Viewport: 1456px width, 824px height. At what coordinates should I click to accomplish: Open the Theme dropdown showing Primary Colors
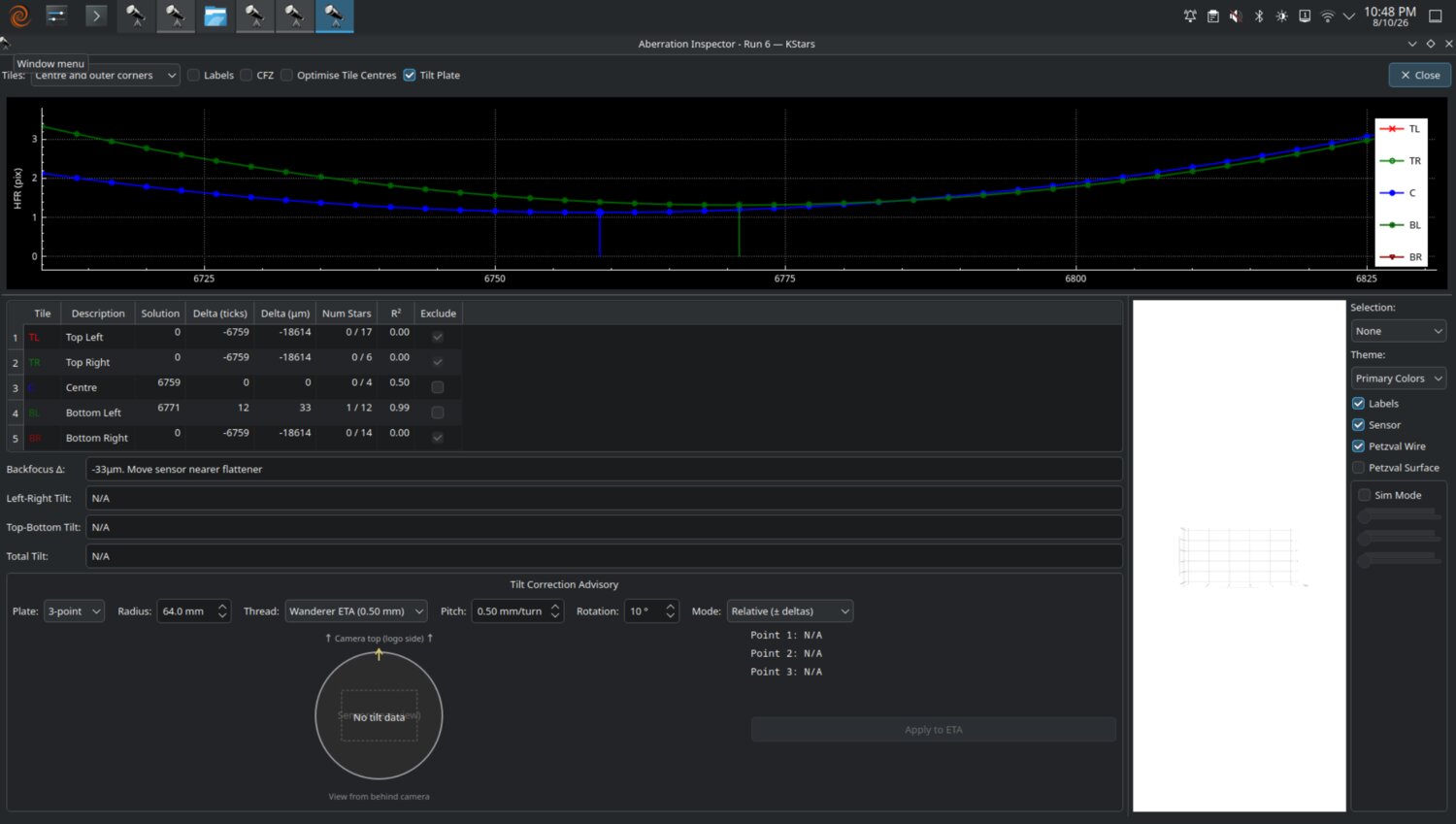click(1399, 379)
